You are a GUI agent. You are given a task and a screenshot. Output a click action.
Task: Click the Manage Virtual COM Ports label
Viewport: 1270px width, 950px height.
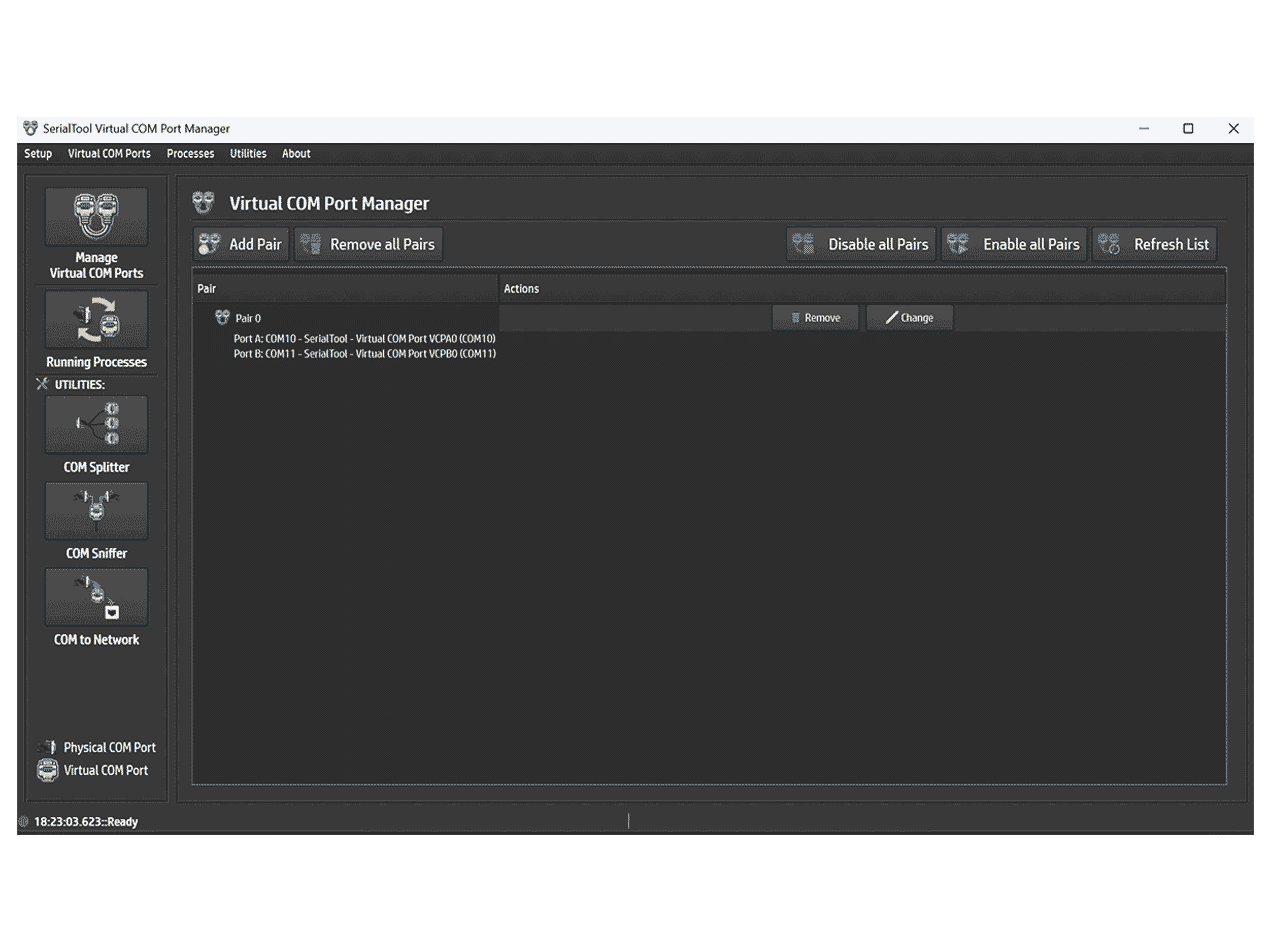(96, 265)
